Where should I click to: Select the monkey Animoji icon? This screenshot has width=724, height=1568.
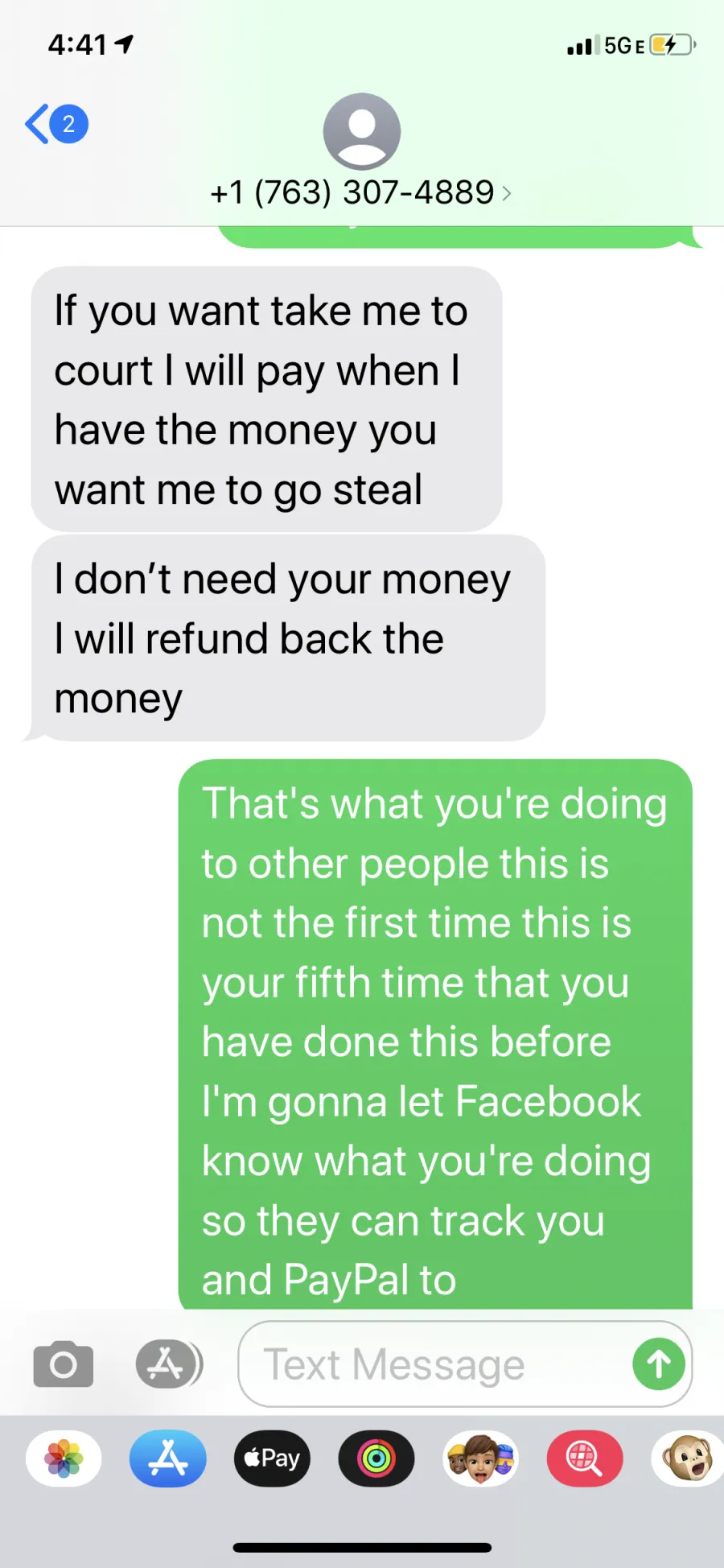689,1459
